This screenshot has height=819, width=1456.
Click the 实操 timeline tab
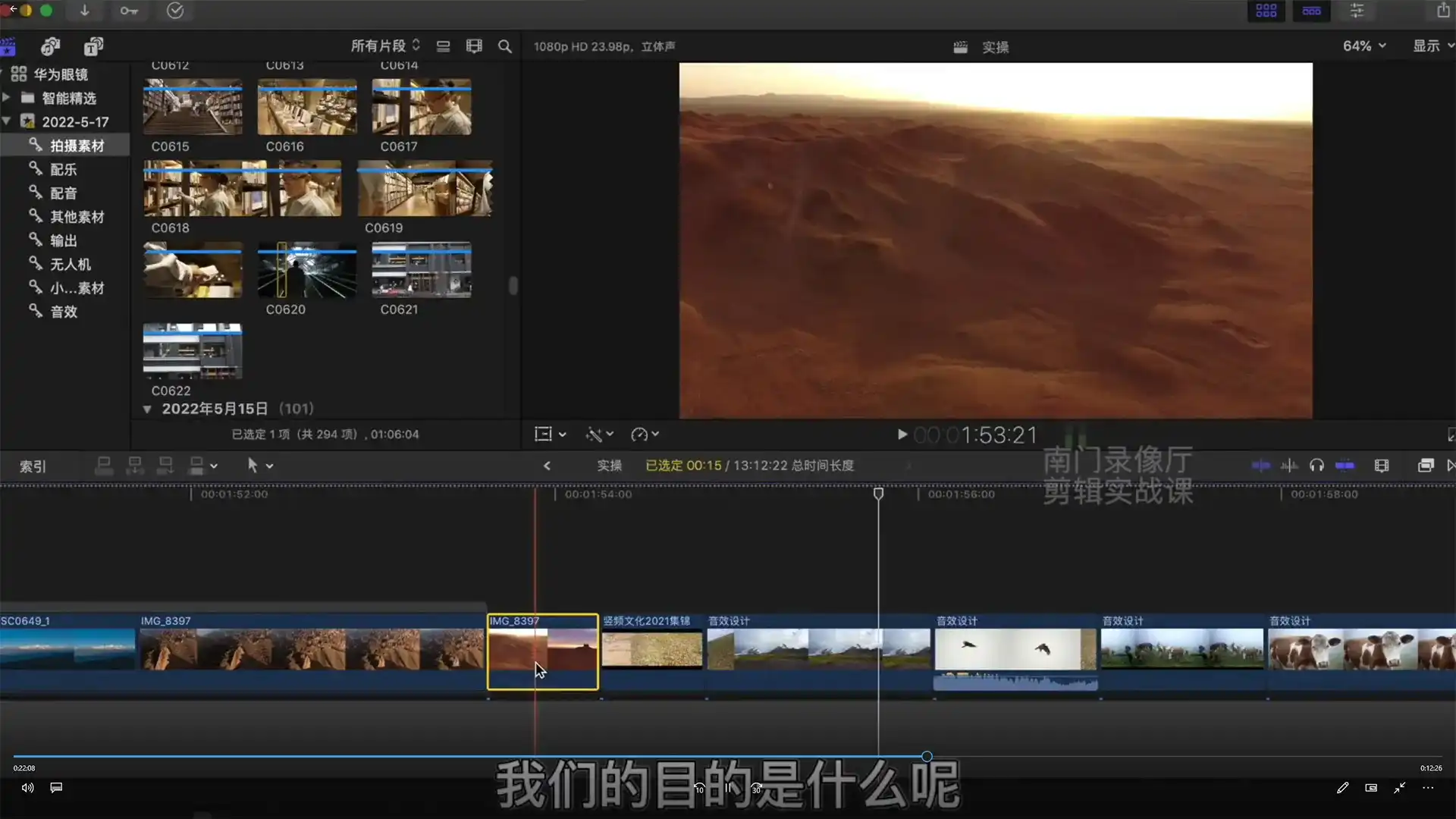tap(610, 466)
